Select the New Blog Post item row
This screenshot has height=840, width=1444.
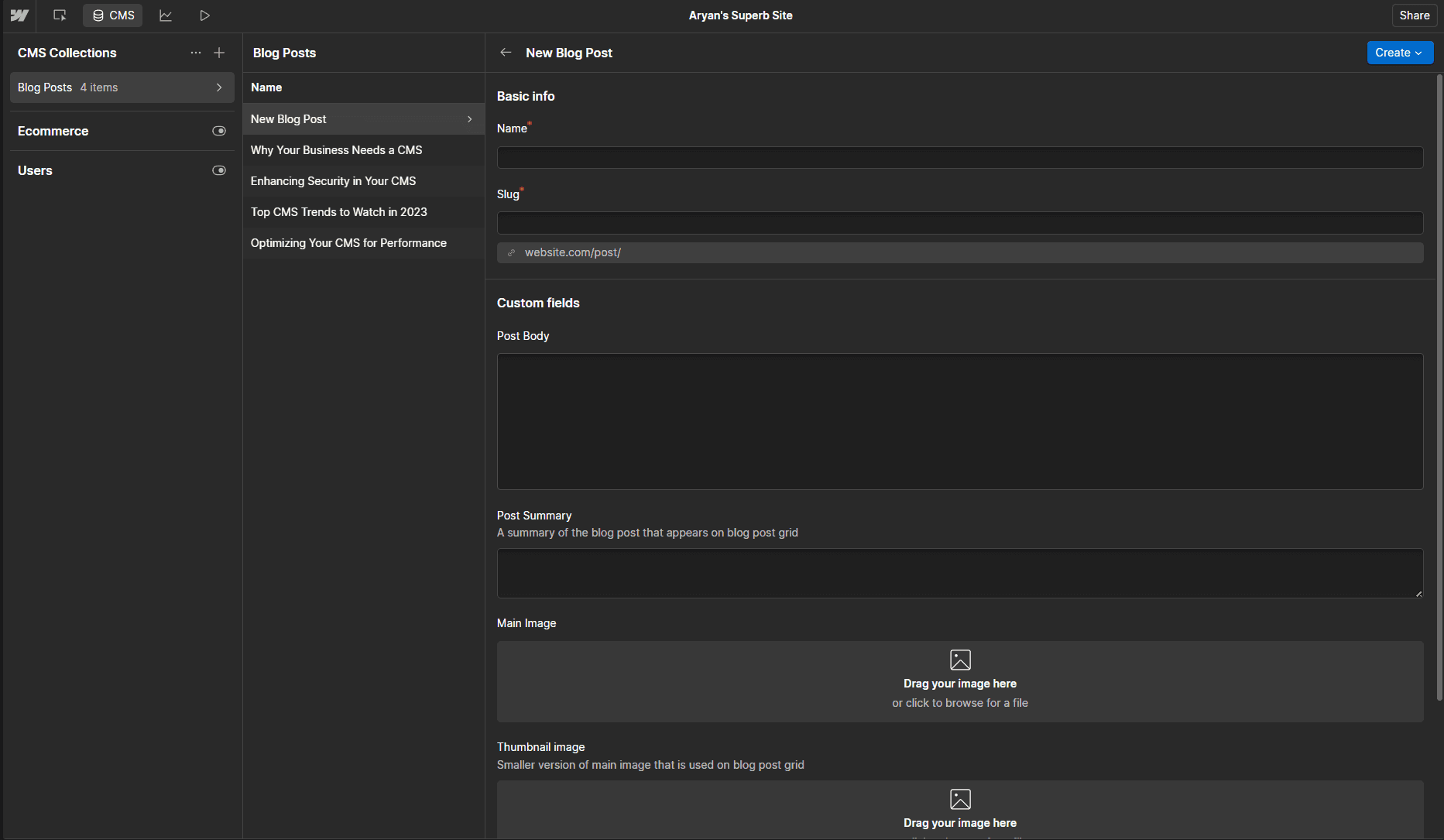[363, 119]
